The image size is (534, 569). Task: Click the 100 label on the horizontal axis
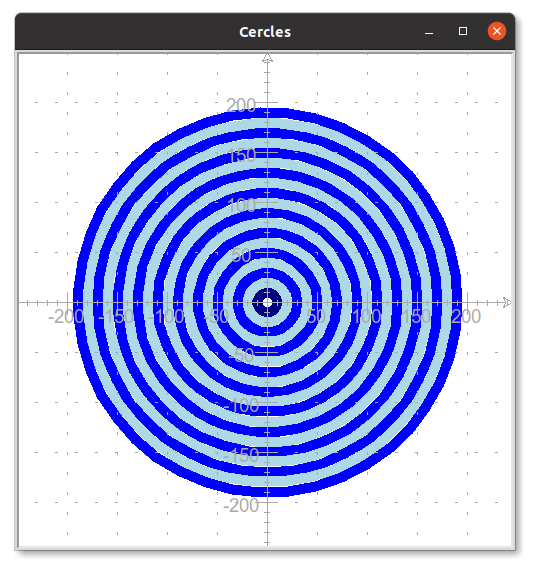point(367,317)
